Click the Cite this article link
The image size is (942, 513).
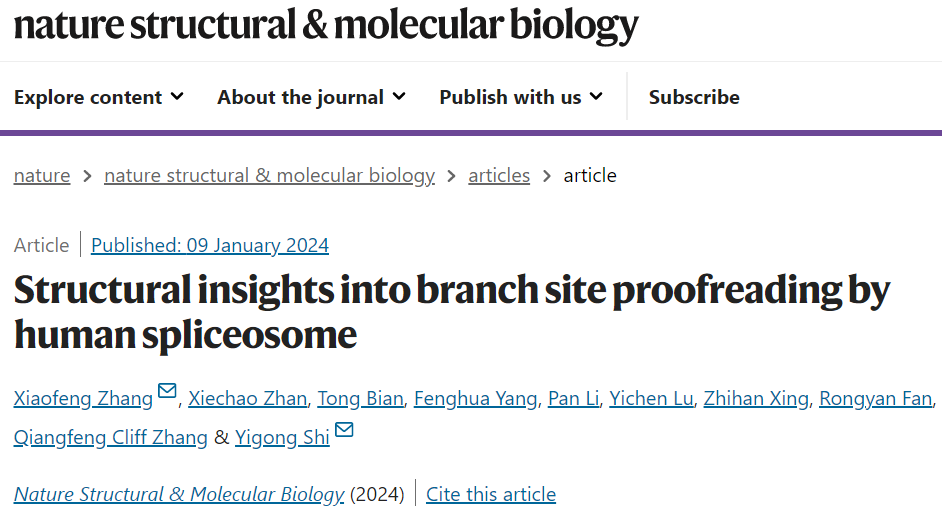(x=491, y=494)
